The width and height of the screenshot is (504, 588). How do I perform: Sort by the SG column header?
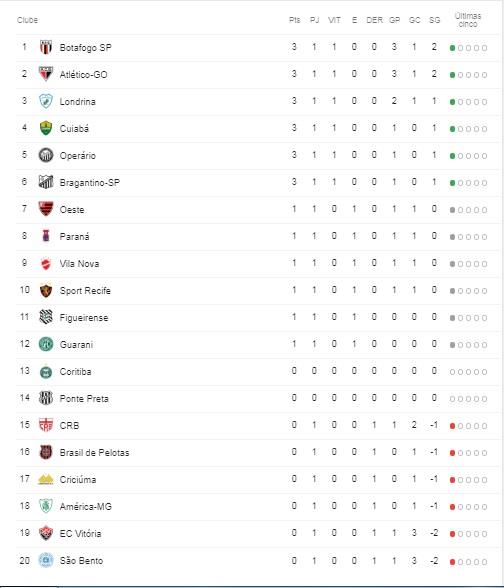click(434, 20)
